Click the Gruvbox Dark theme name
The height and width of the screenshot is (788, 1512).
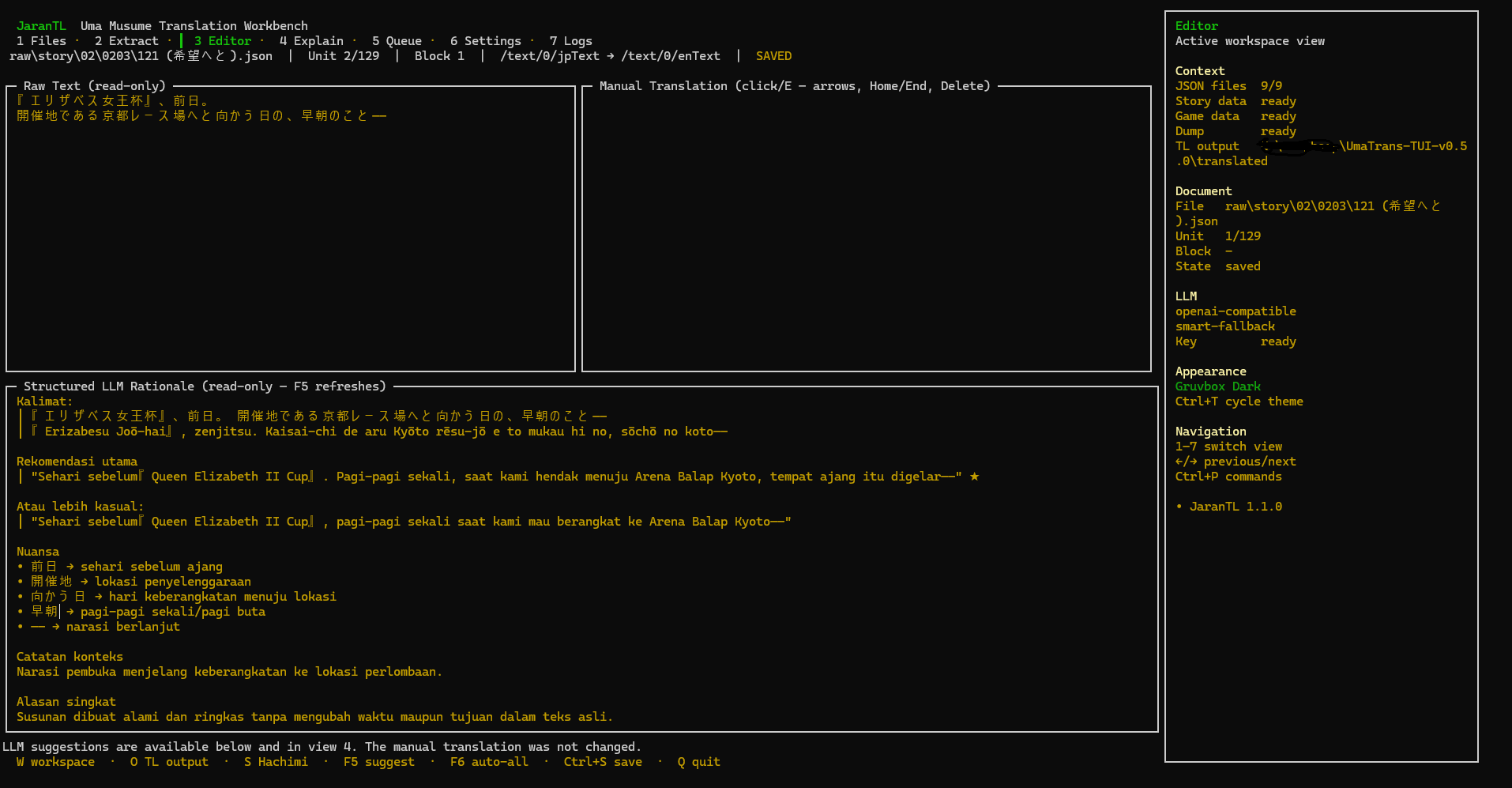point(1218,386)
